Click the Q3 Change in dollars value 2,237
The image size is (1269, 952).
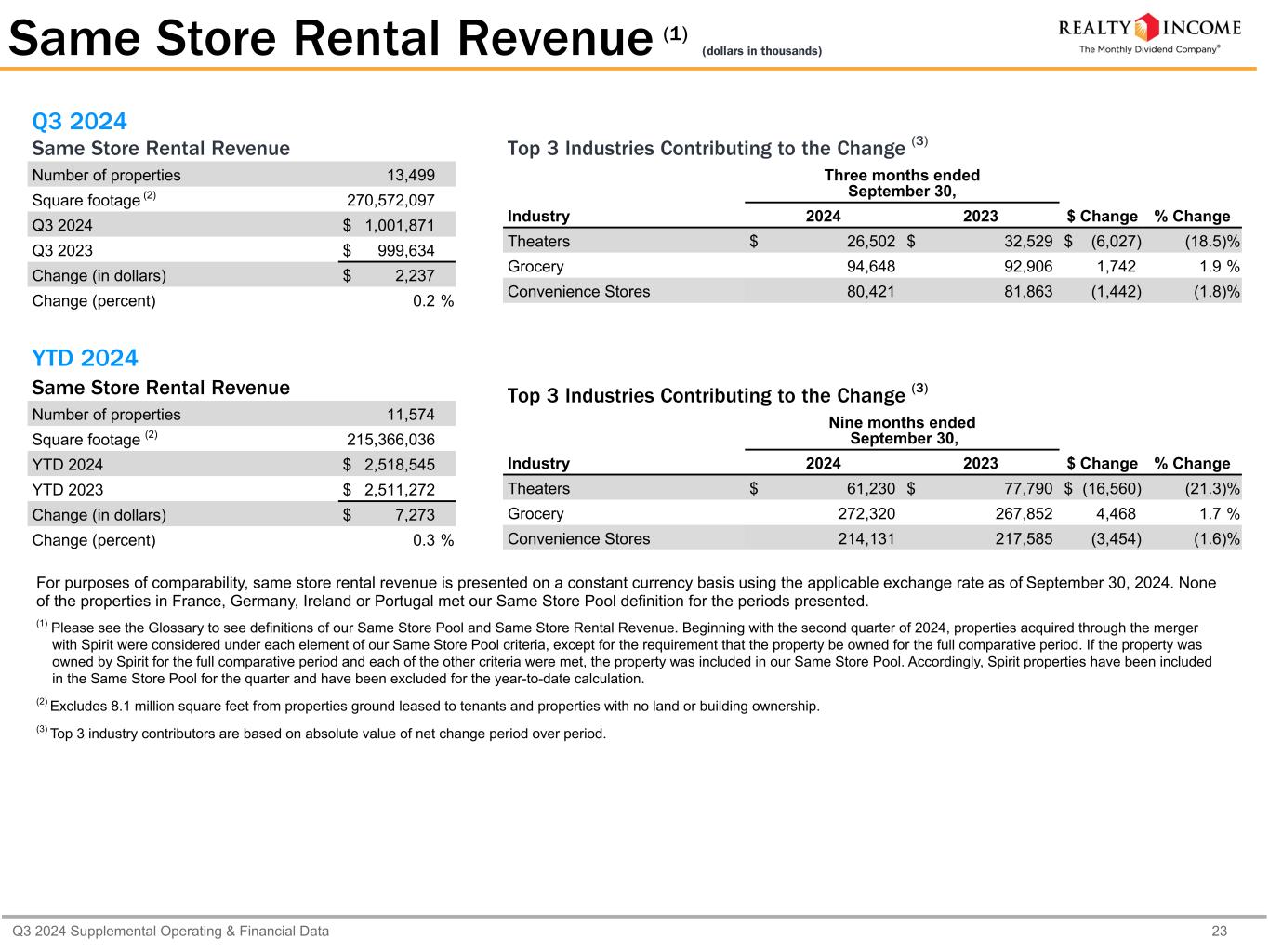[414, 275]
